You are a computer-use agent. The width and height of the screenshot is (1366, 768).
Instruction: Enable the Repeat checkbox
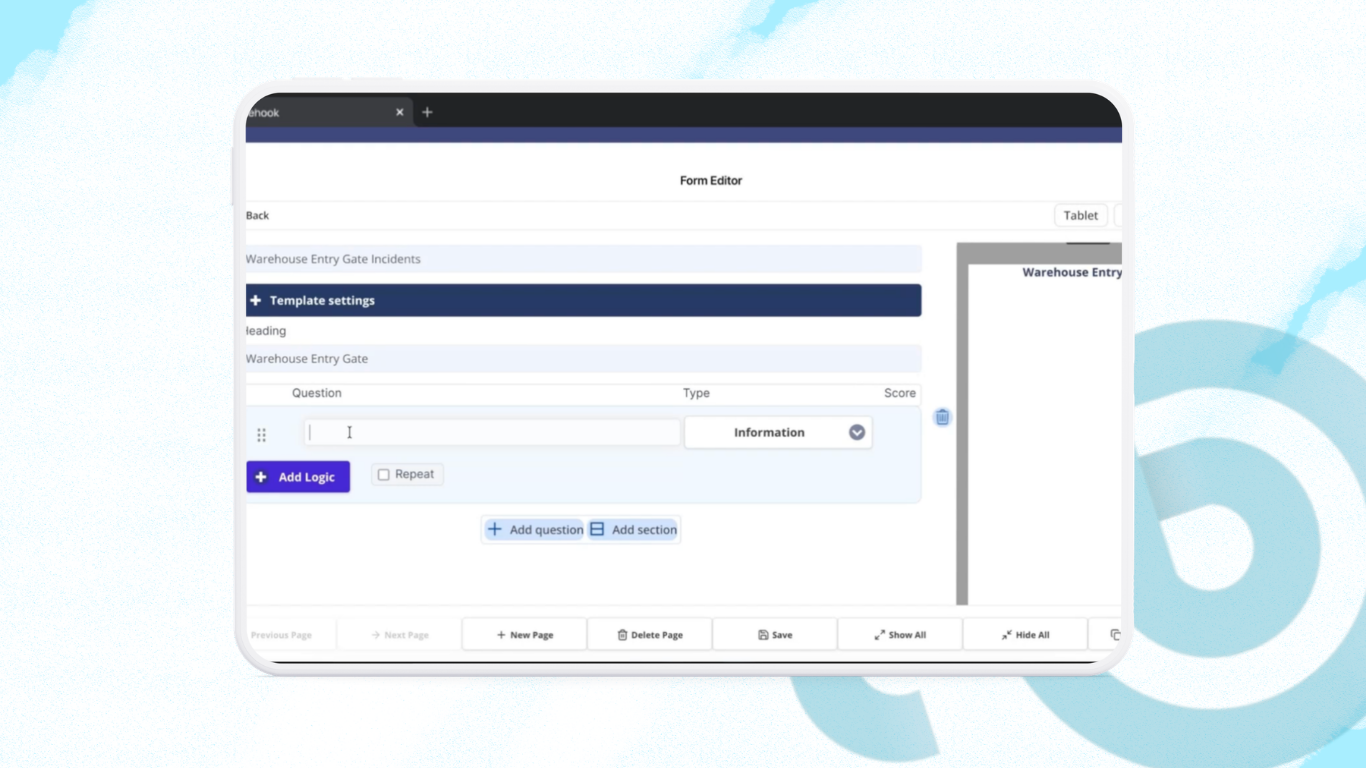(x=384, y=475)
